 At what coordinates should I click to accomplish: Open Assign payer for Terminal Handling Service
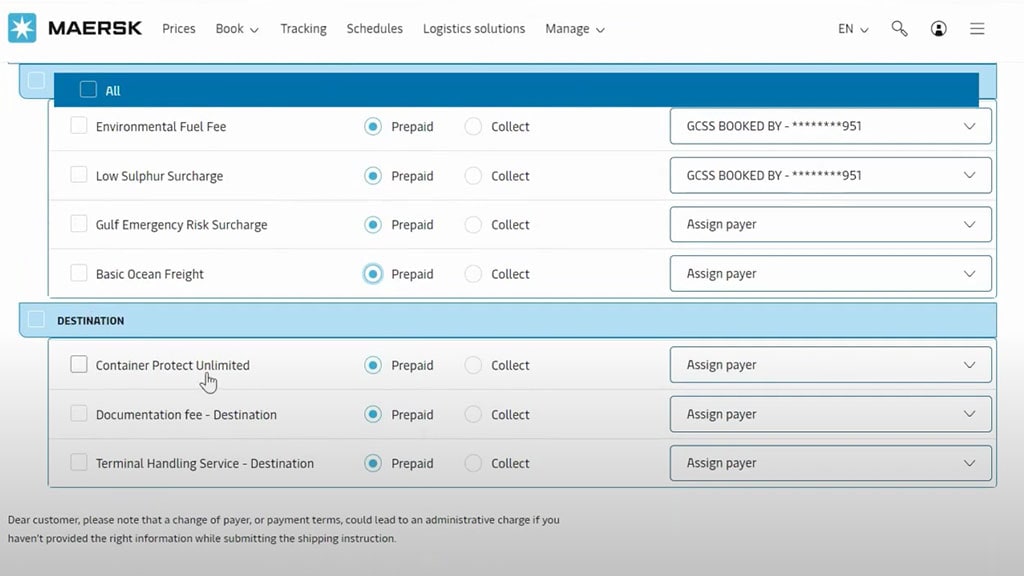(830, 463)
